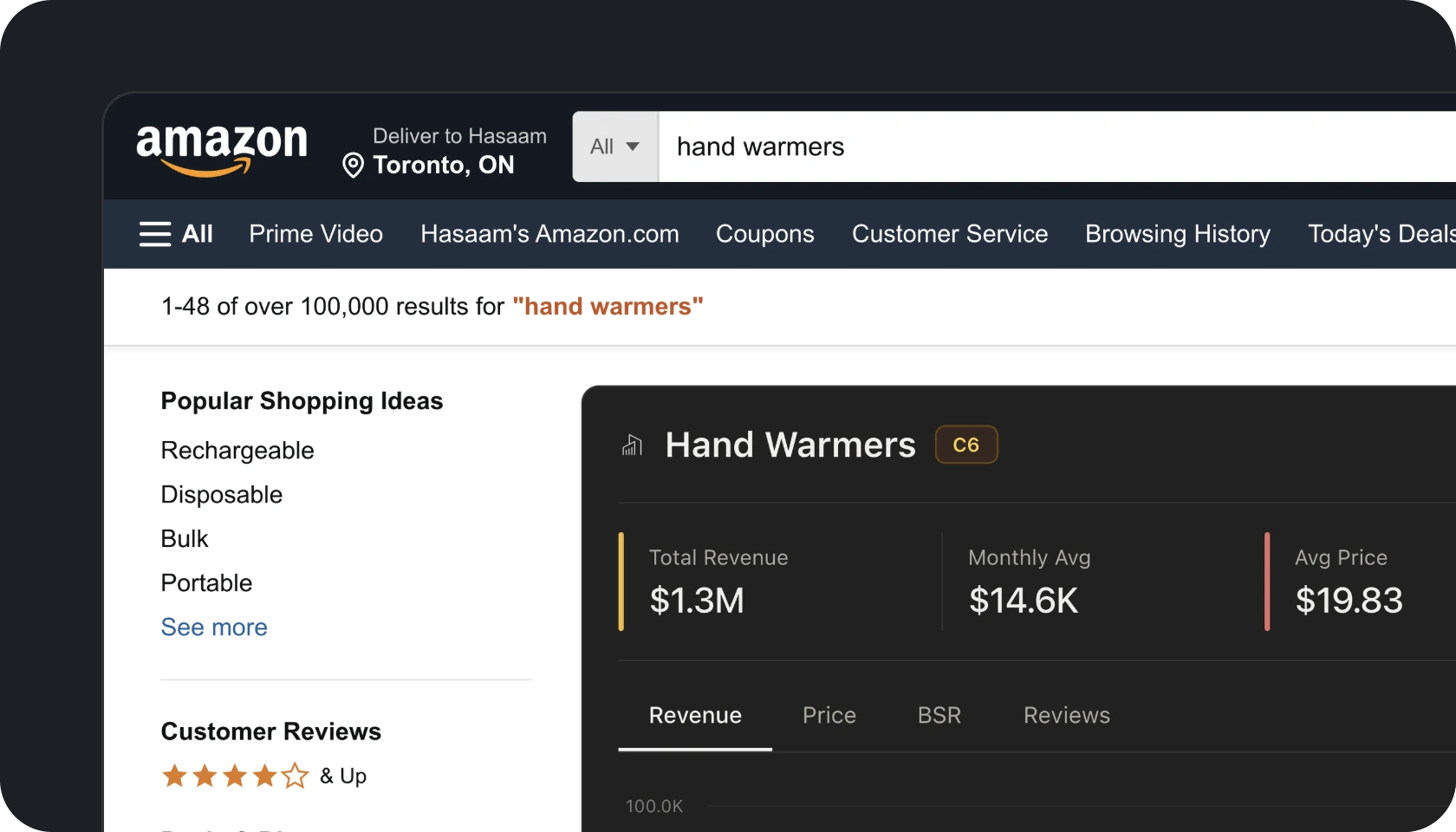Open Browsing History
1456x832 pixels.
(1178, 234)
